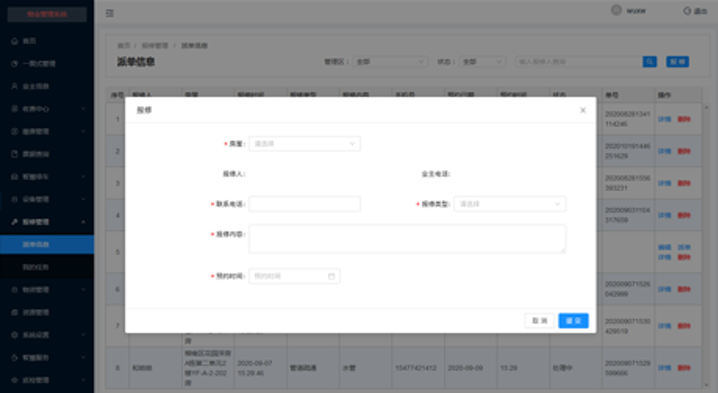Open the 房屋 dropdown in the dialog
Viewport: 718px width, 393px height.
pyautogui.click(x=305, y=144)
